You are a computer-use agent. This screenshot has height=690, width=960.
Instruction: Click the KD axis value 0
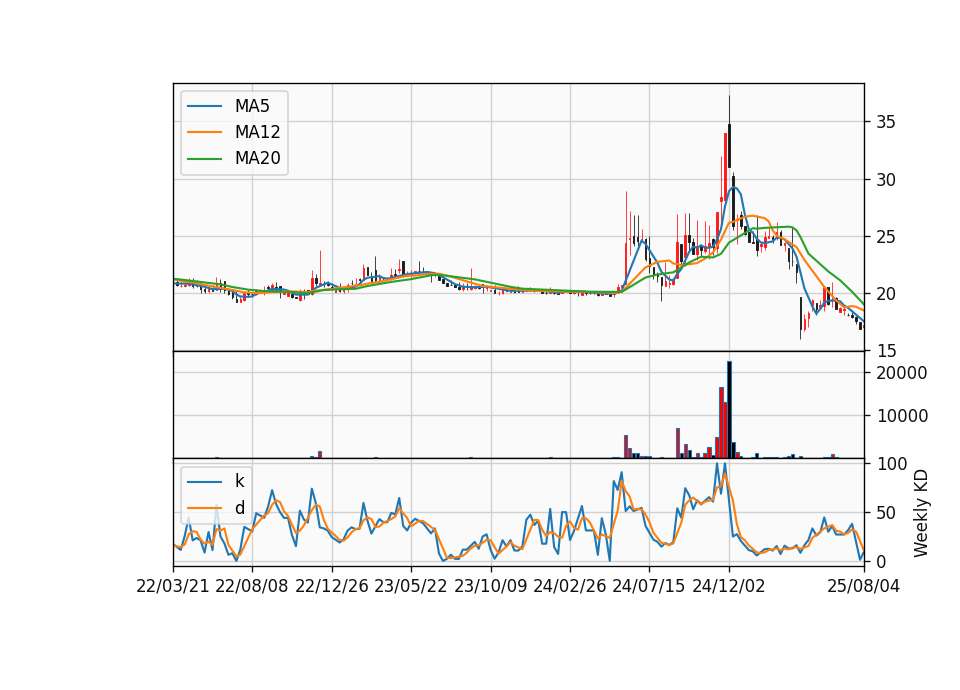click(881, 561)
